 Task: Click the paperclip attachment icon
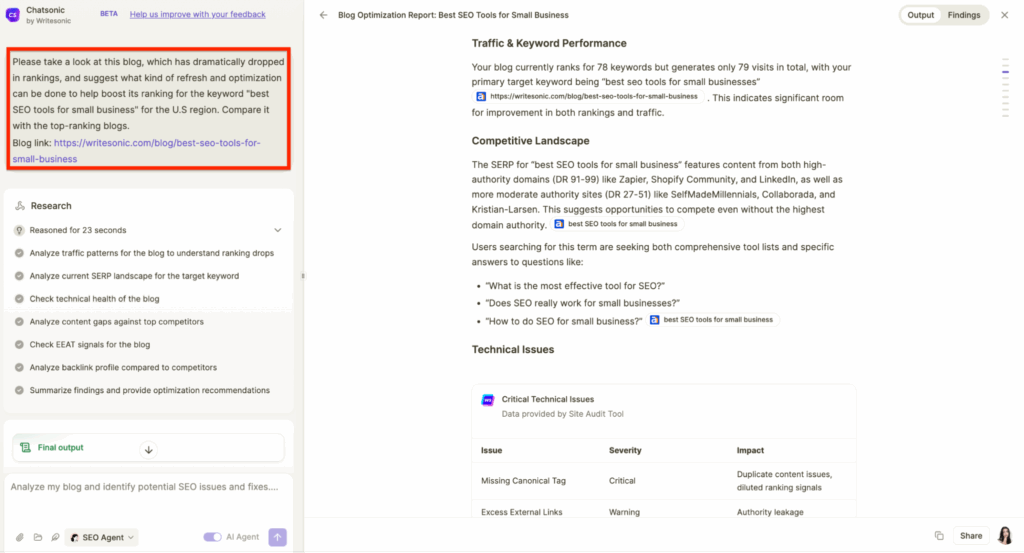pyautogui.click(x=20, y=537)
